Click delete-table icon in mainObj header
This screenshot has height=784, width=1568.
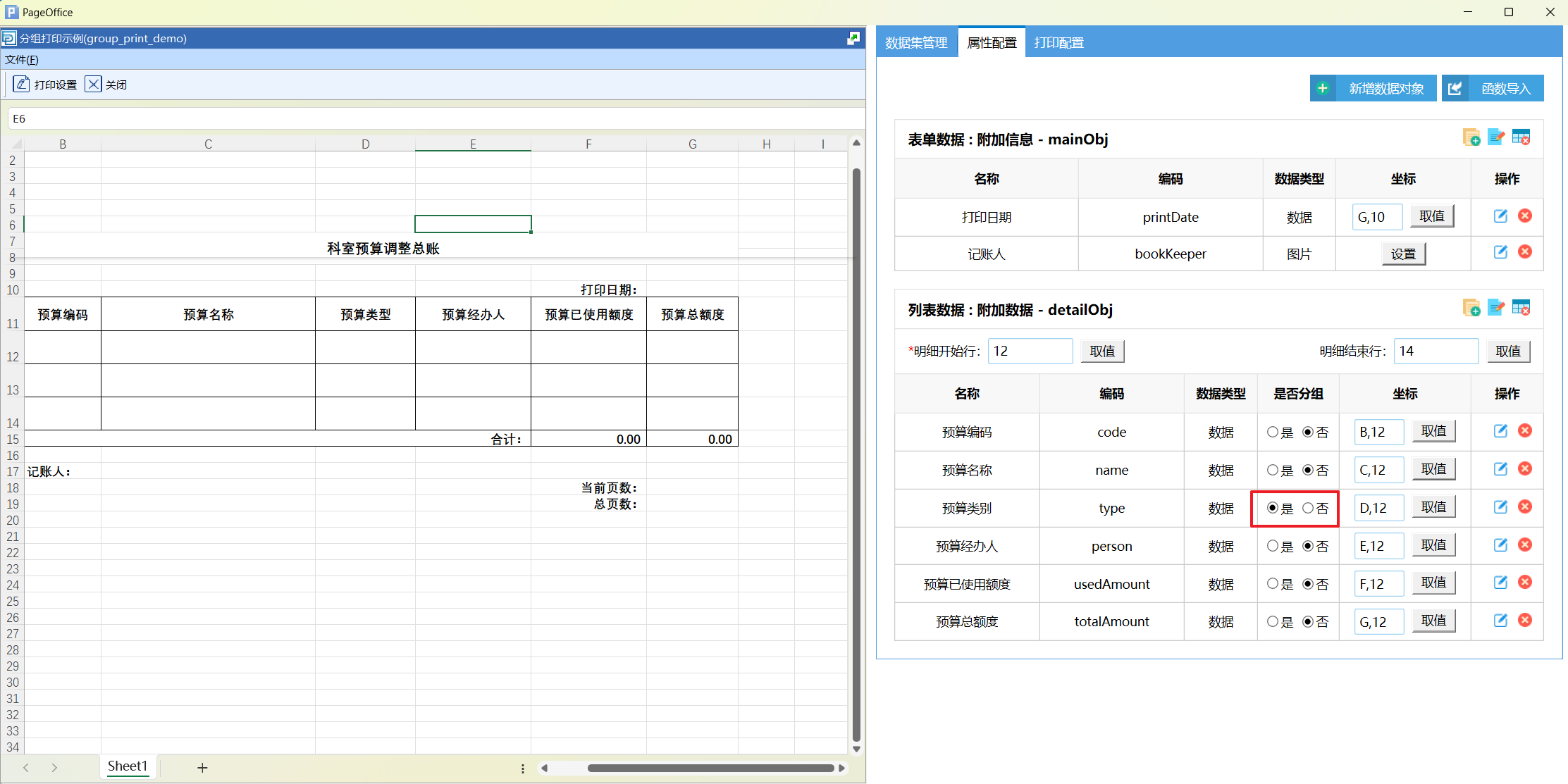1521,137
